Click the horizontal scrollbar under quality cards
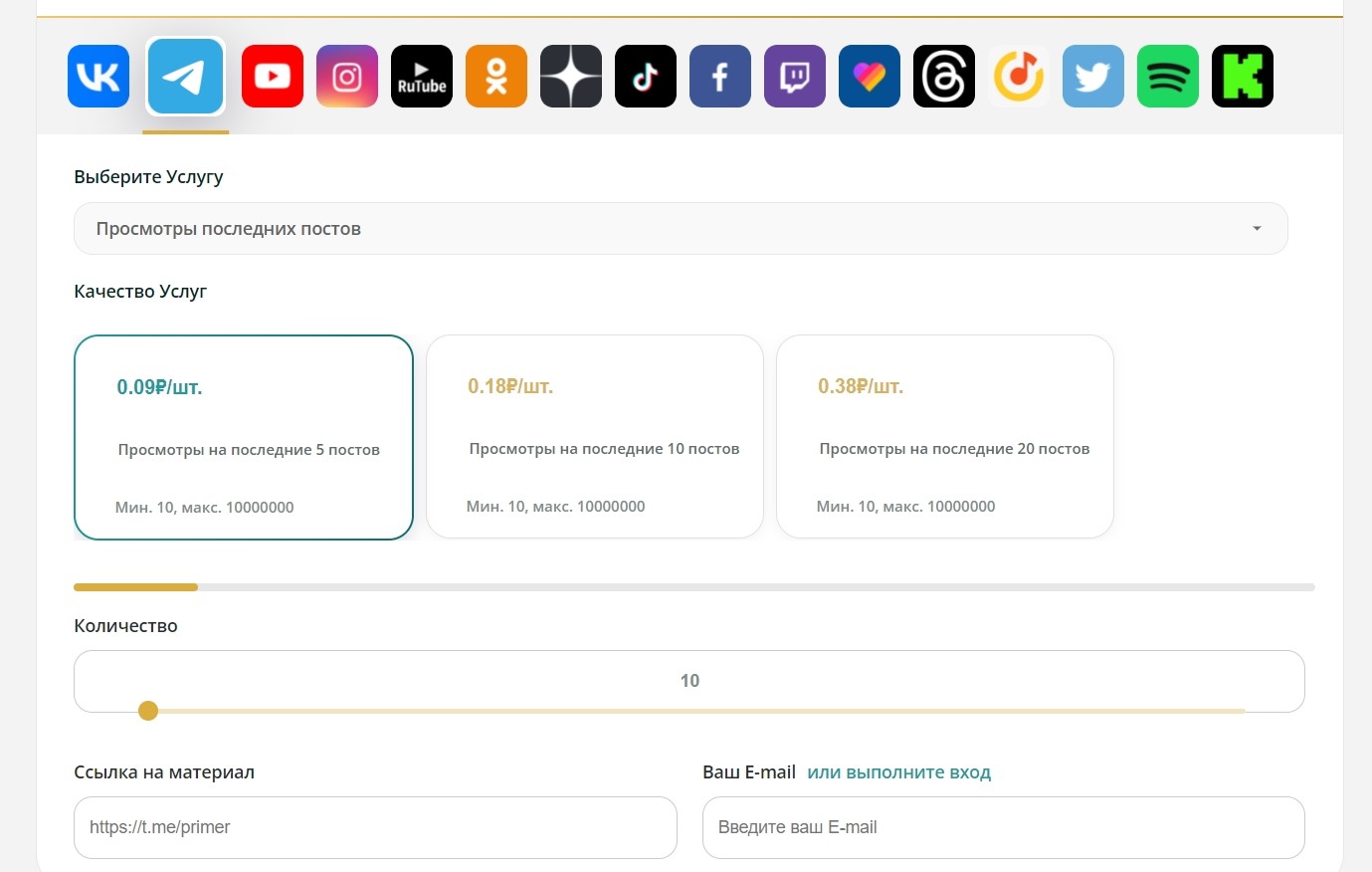 point(694,587)
